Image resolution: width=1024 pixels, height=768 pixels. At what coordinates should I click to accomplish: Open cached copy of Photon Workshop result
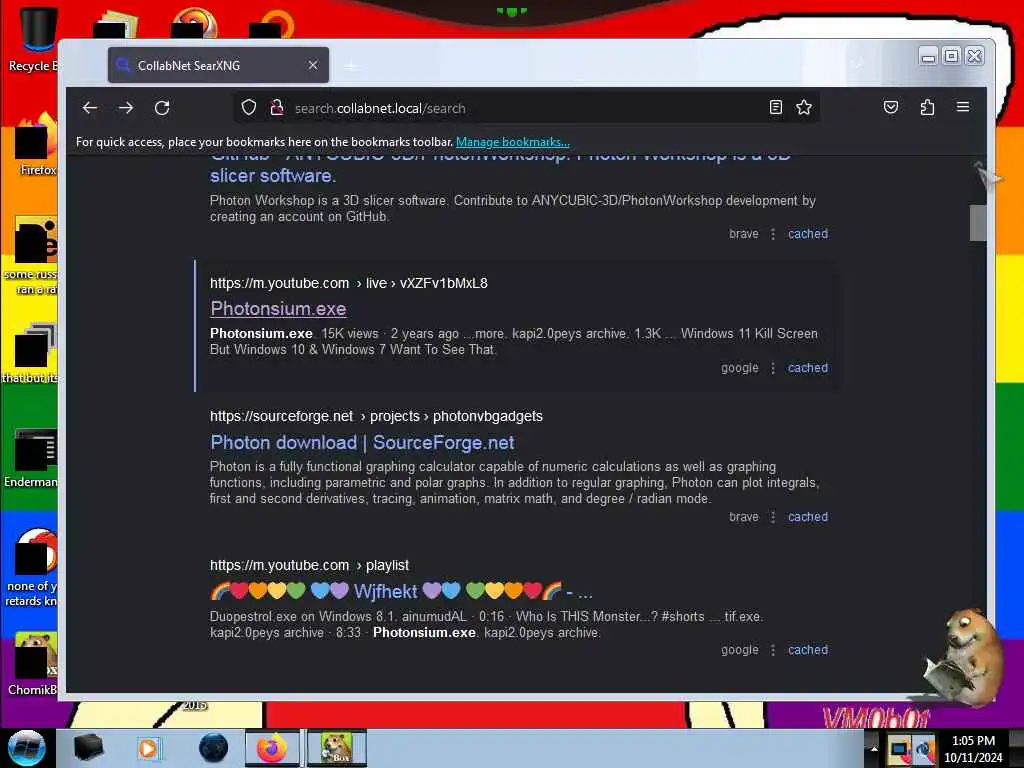(x=808, y=234)
